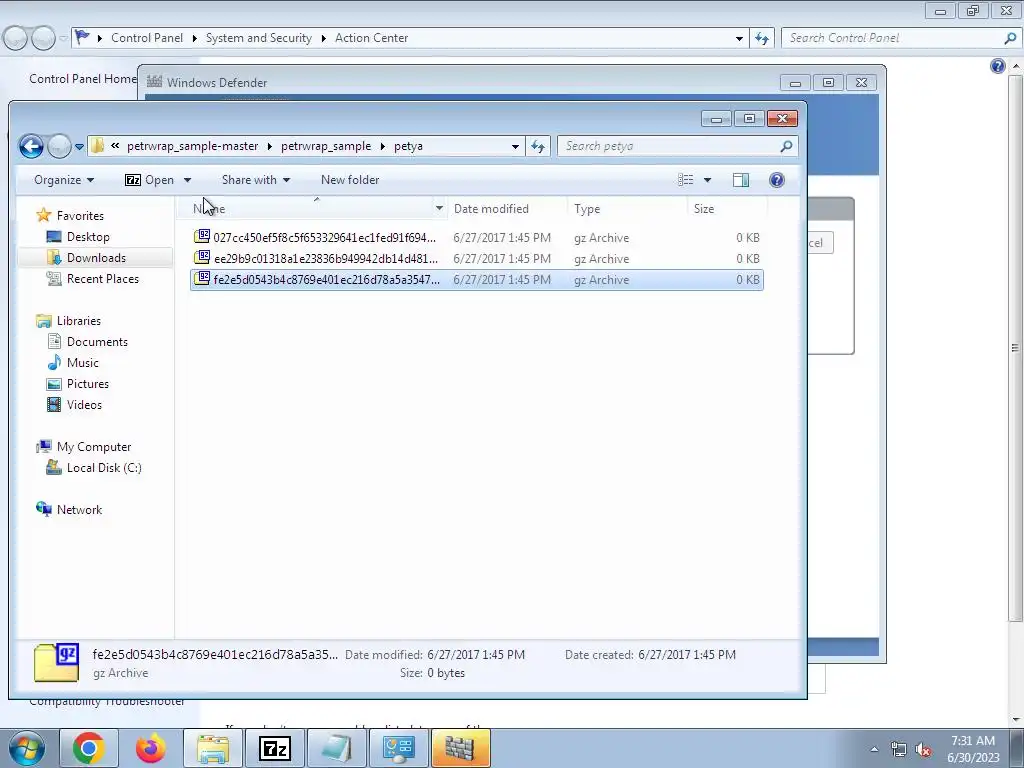Open Name column filter dropdown
1024x768 pixels.
click(440, 209)
